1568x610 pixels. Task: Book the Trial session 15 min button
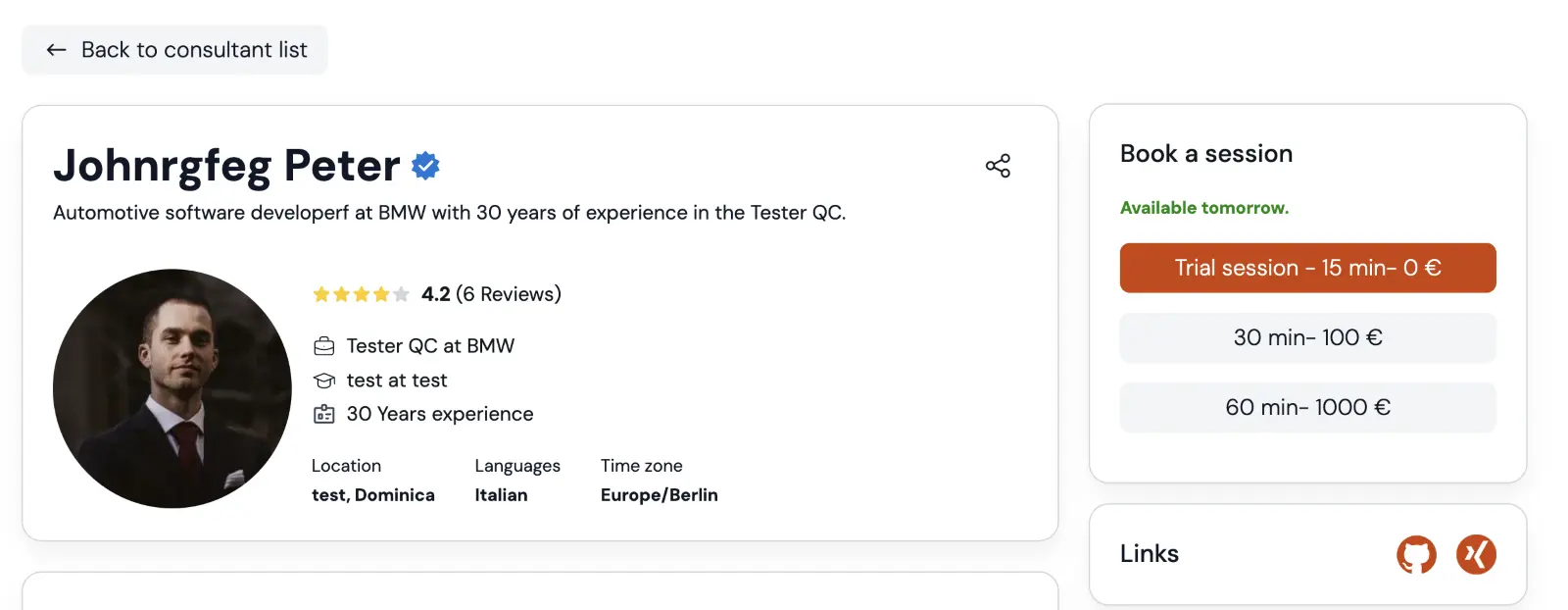pyautogui.click(x=1307, y=268)
